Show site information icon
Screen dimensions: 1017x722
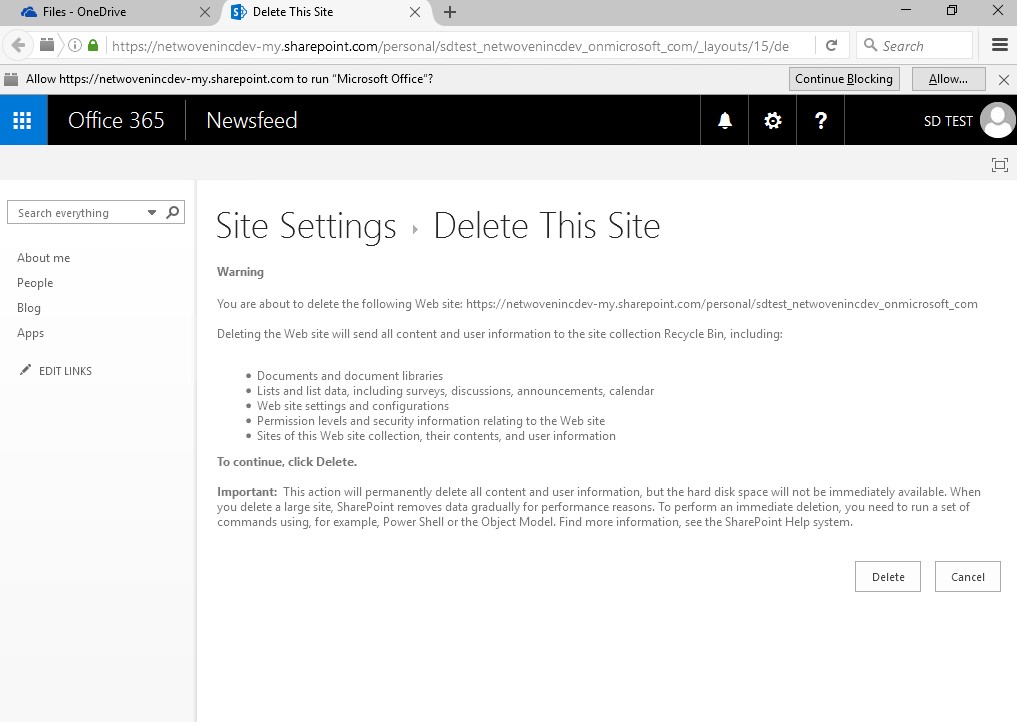(x=75, y=45)
